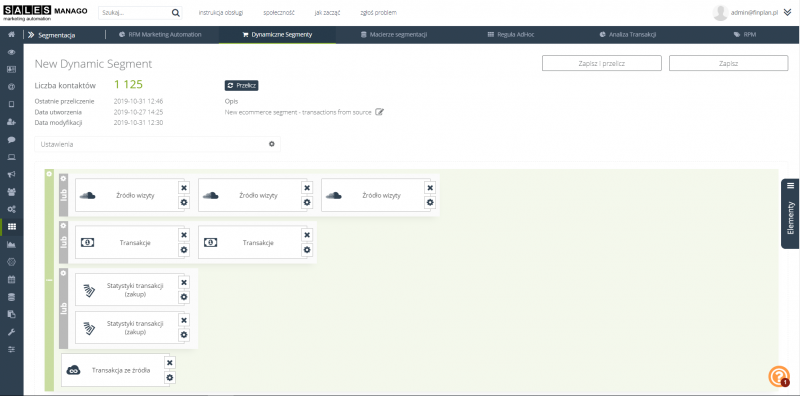Edit the segment description pencil icon
800x396 pixels.
[379, 112]
